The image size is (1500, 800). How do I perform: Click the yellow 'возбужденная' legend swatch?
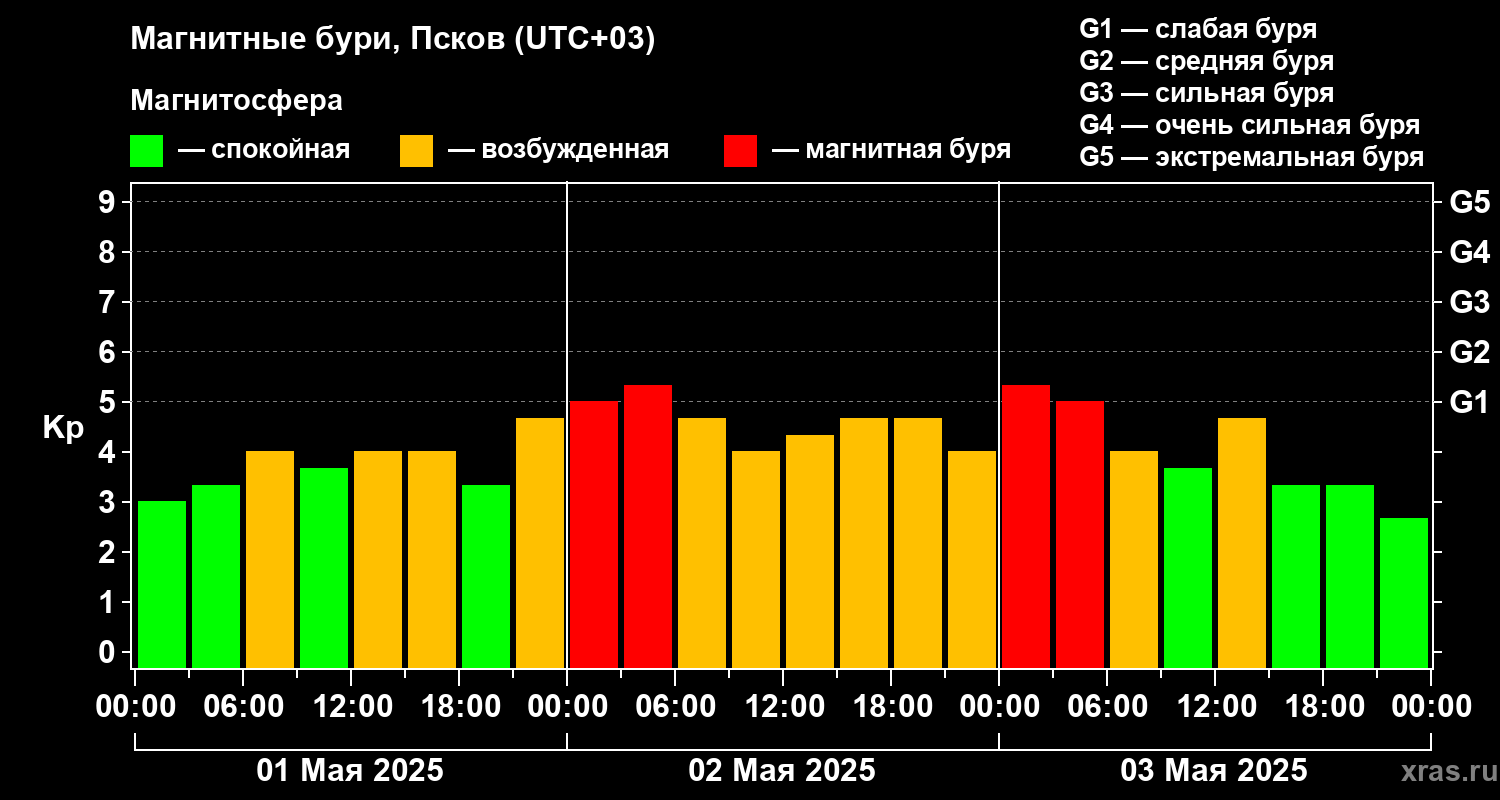[416, 151]
